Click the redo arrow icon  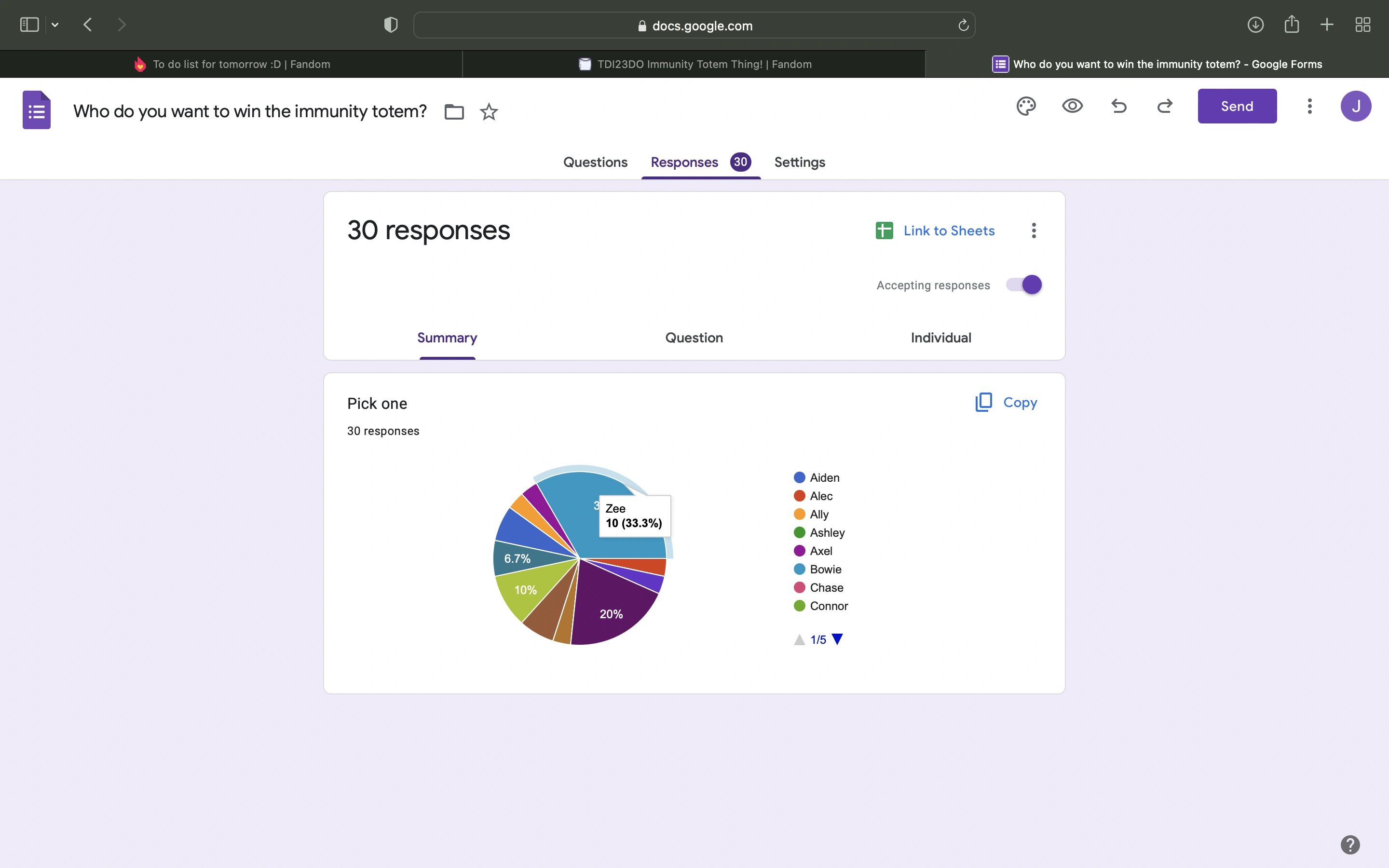[x=1165, y=106]
